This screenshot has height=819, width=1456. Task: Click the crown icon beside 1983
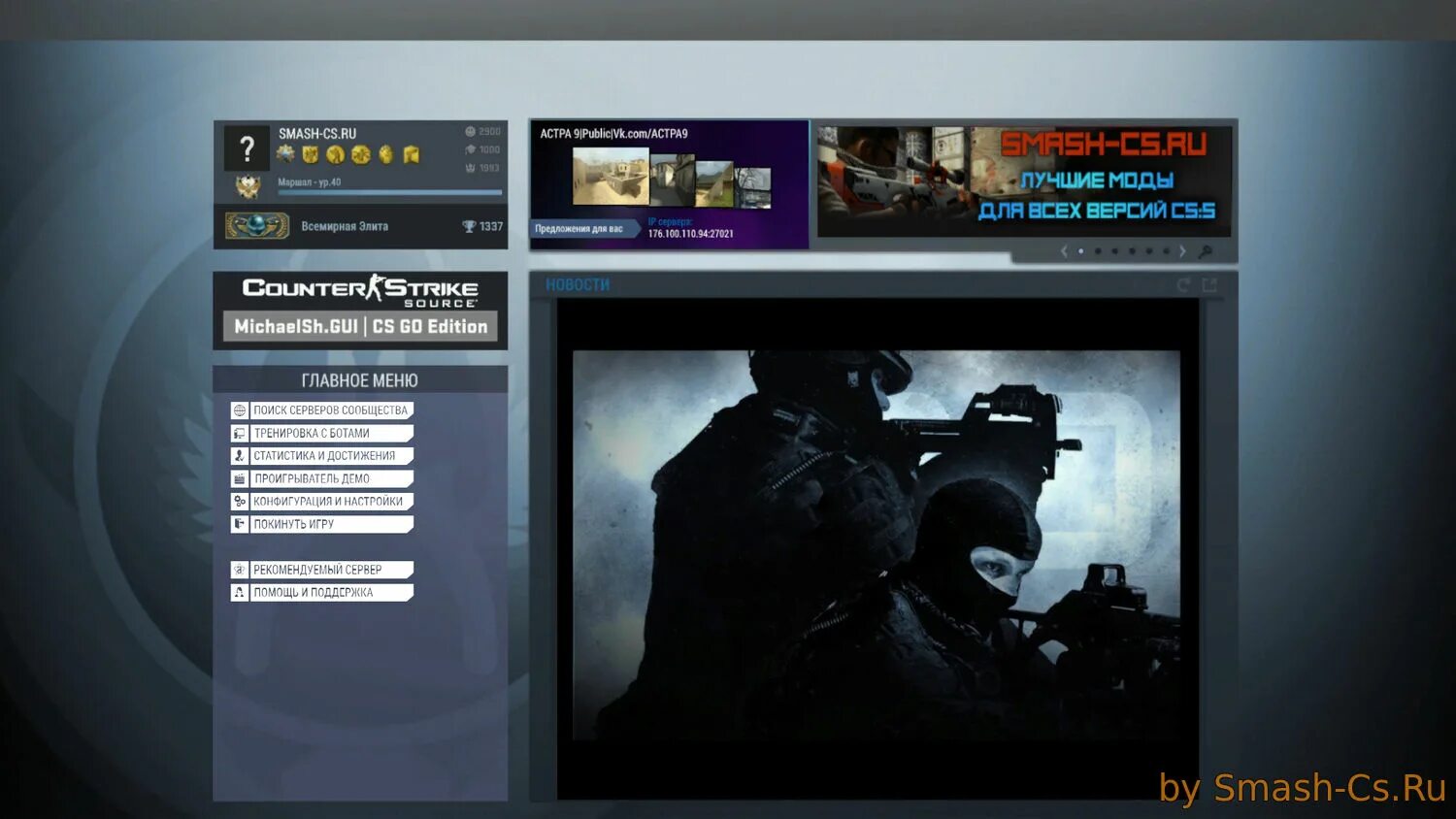(x=470, y=168)
